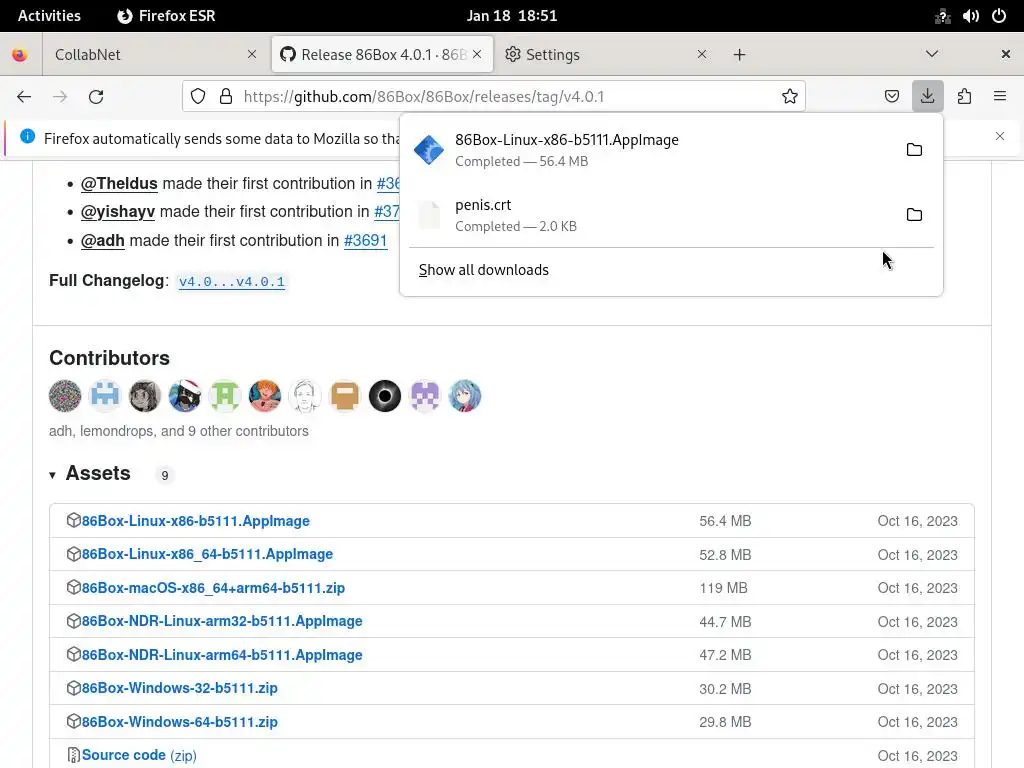The height and width of the screenshot is (768, 1024).
Task: Download 86Box-NDR-Linux-arm32-b5111.AppImage
Action: point(221,621)
